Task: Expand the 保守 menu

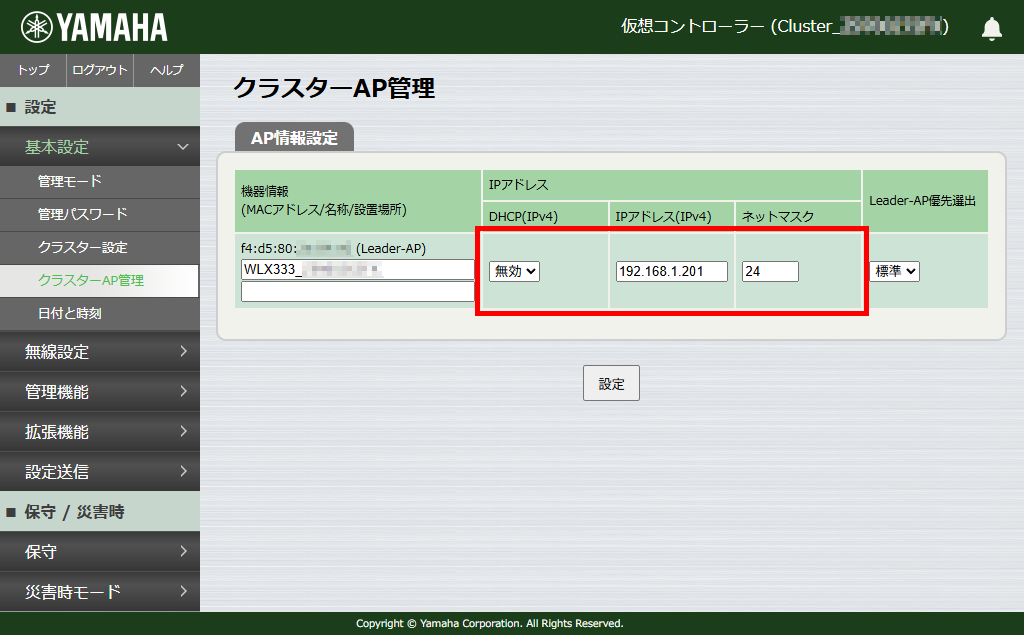Action: click(100, 552)
